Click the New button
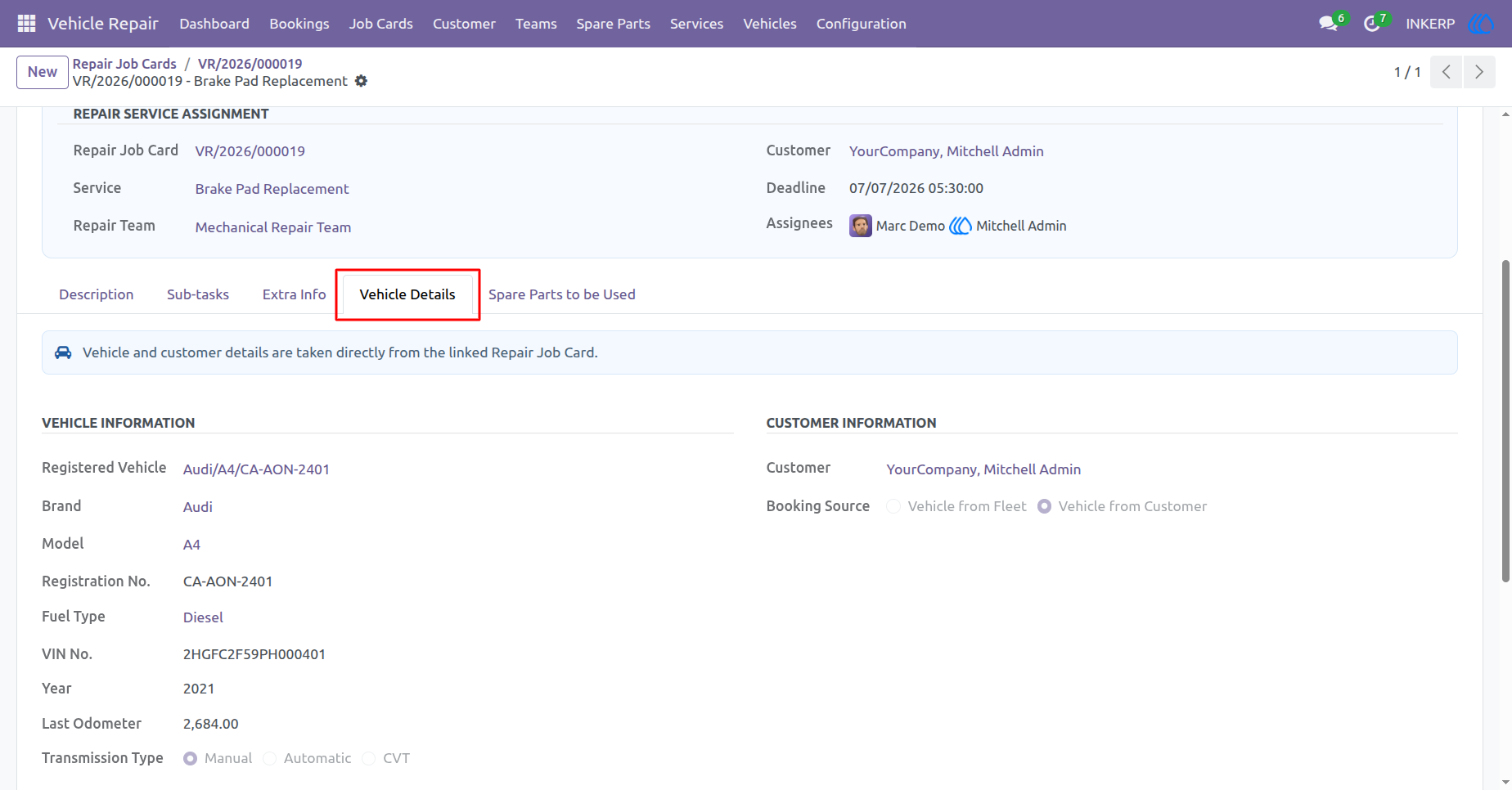Viewport: 1512px width, 790px height. click(x=43, y=72)
